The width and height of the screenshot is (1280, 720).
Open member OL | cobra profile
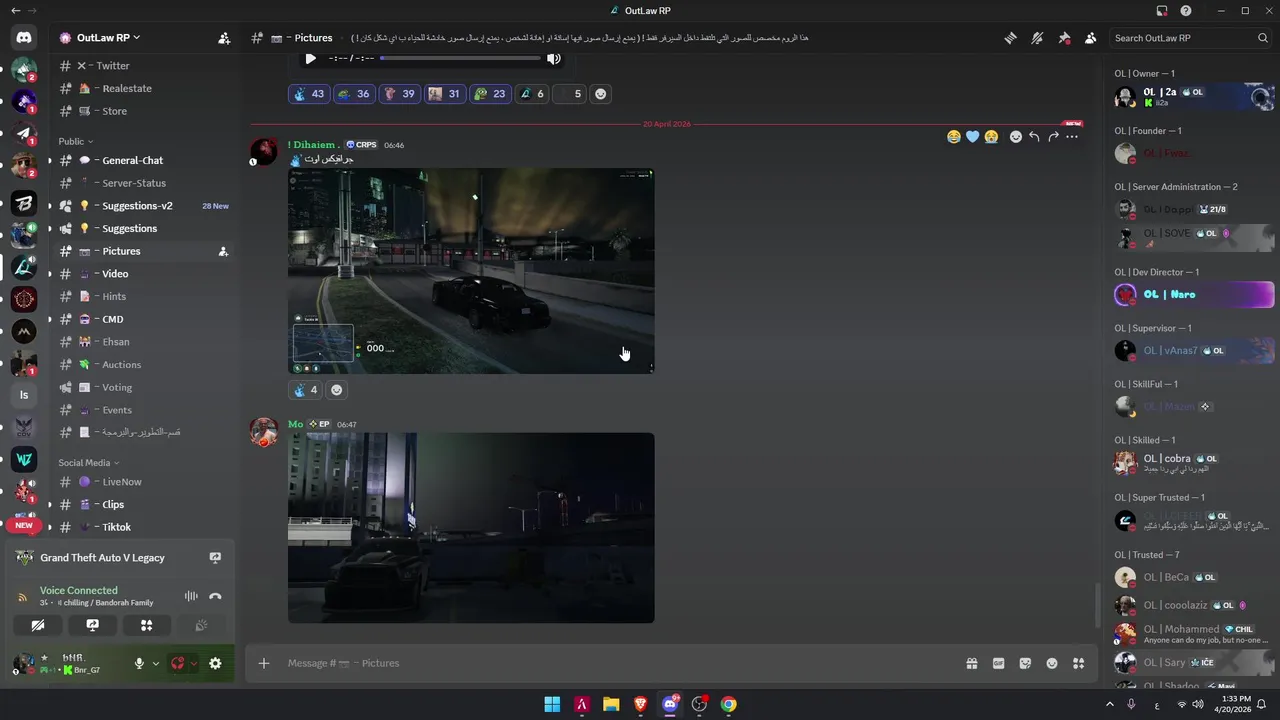click(1192, 463)
